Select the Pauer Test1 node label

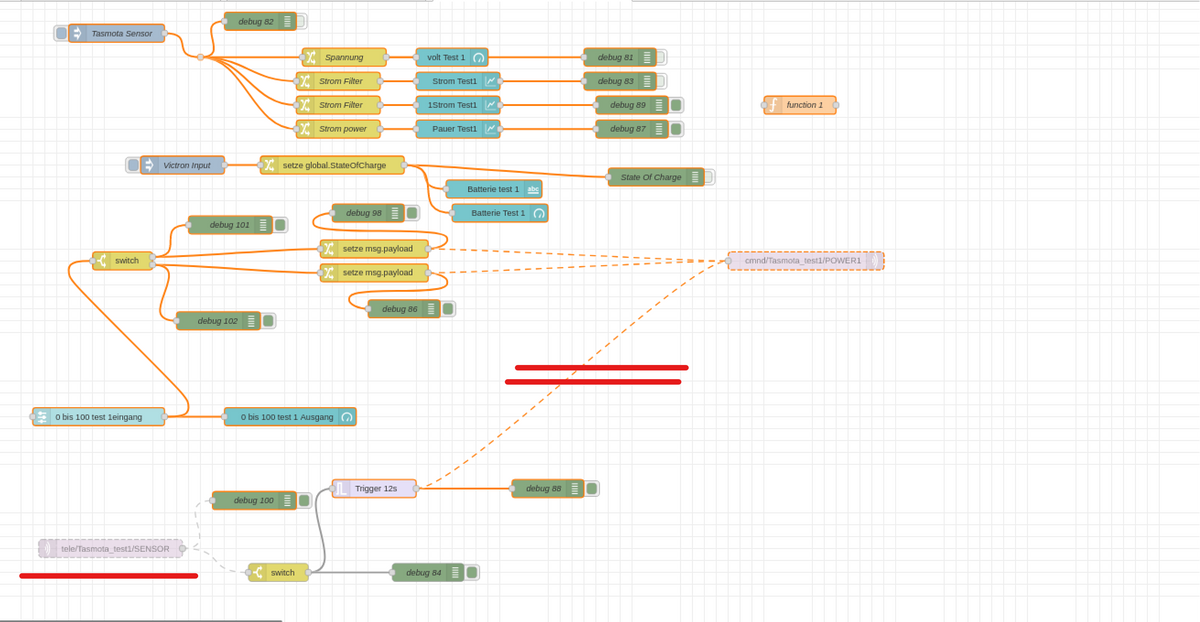click(454, 129)
